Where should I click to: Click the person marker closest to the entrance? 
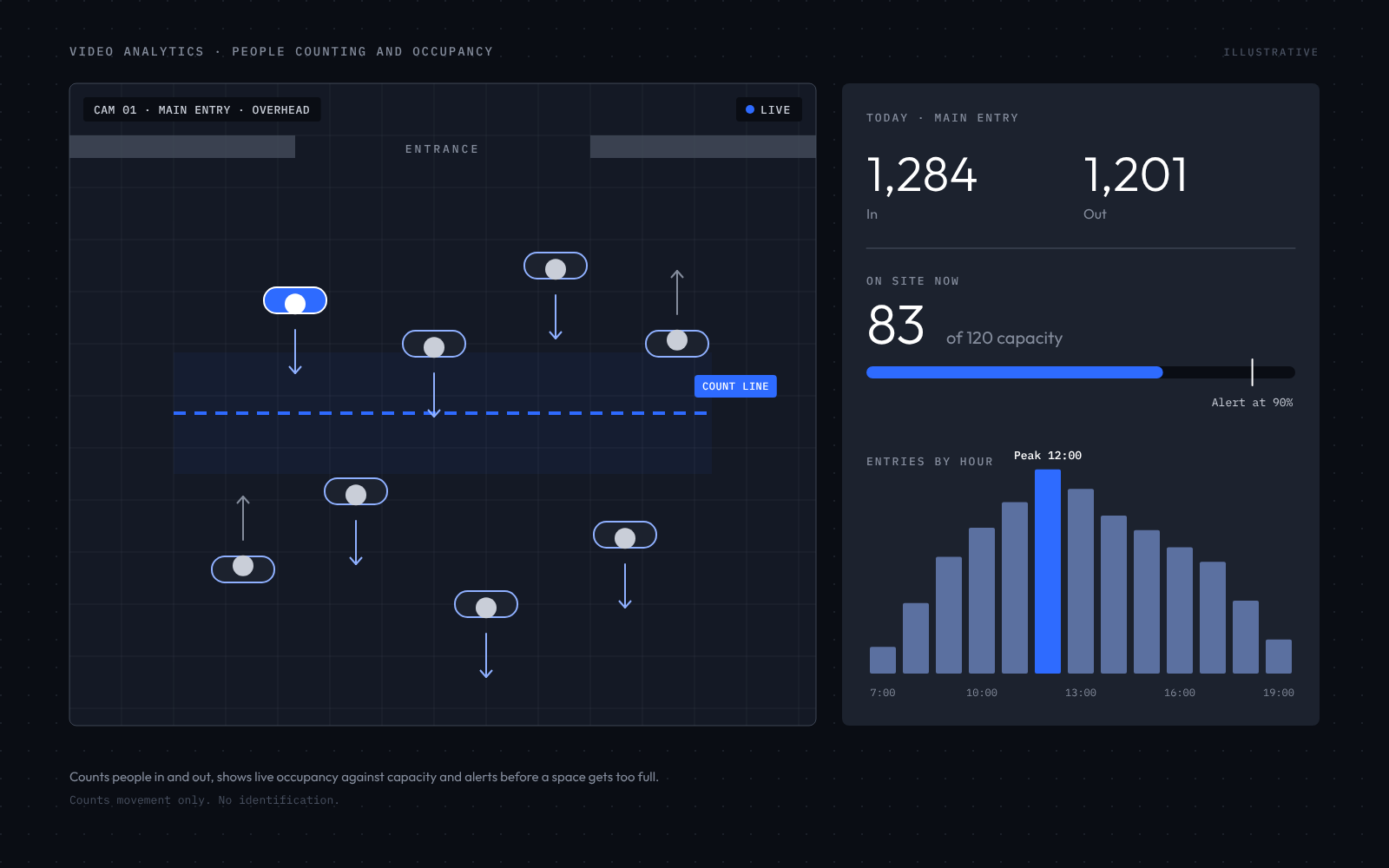pyautogui.click(x=556, y=266)
